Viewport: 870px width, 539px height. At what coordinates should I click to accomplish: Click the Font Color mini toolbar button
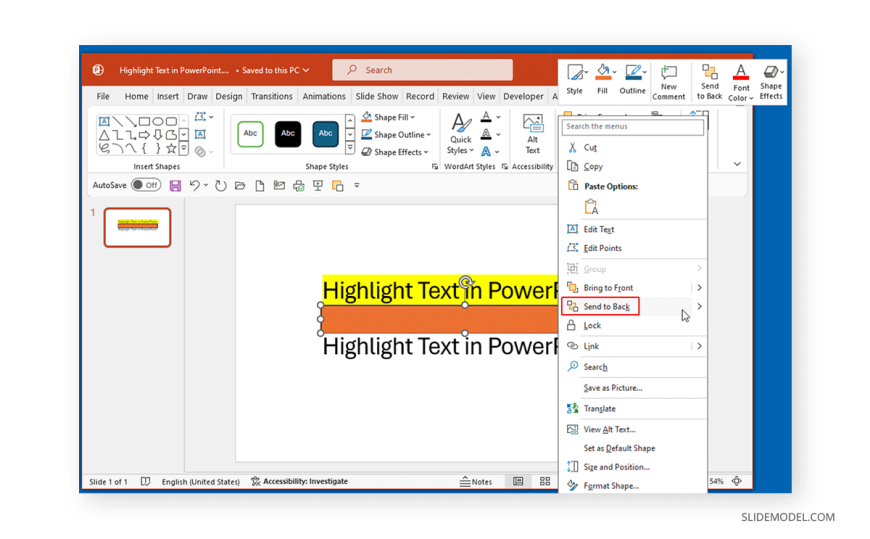coord(741,82)
